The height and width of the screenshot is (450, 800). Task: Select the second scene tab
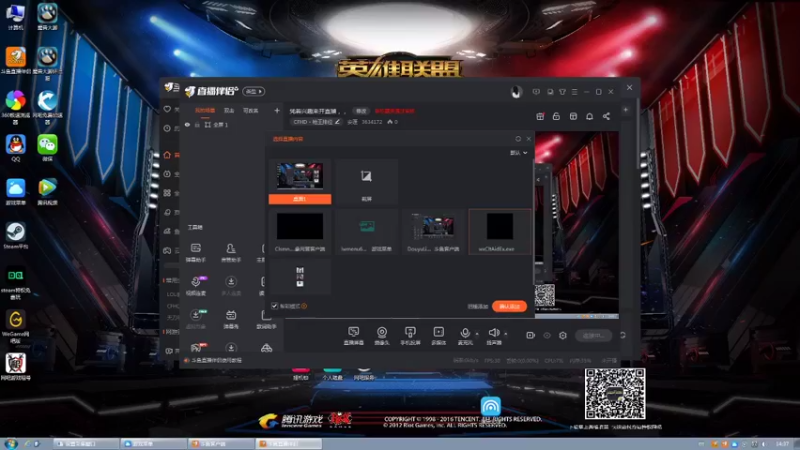229,111
